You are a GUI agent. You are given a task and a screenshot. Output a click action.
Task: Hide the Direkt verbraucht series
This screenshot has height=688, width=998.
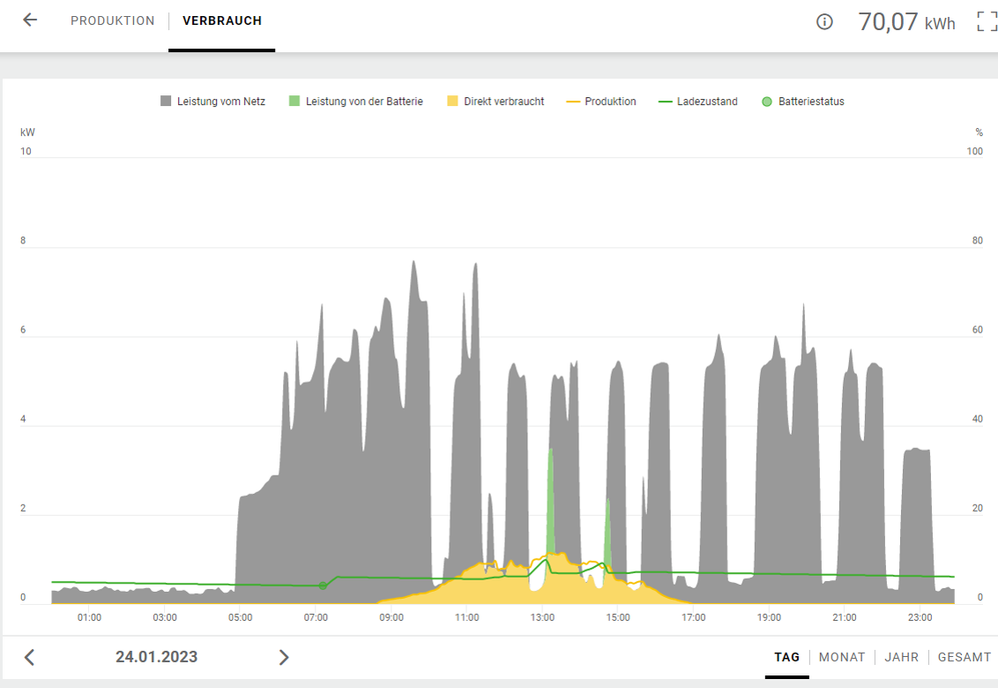(496, 101)
